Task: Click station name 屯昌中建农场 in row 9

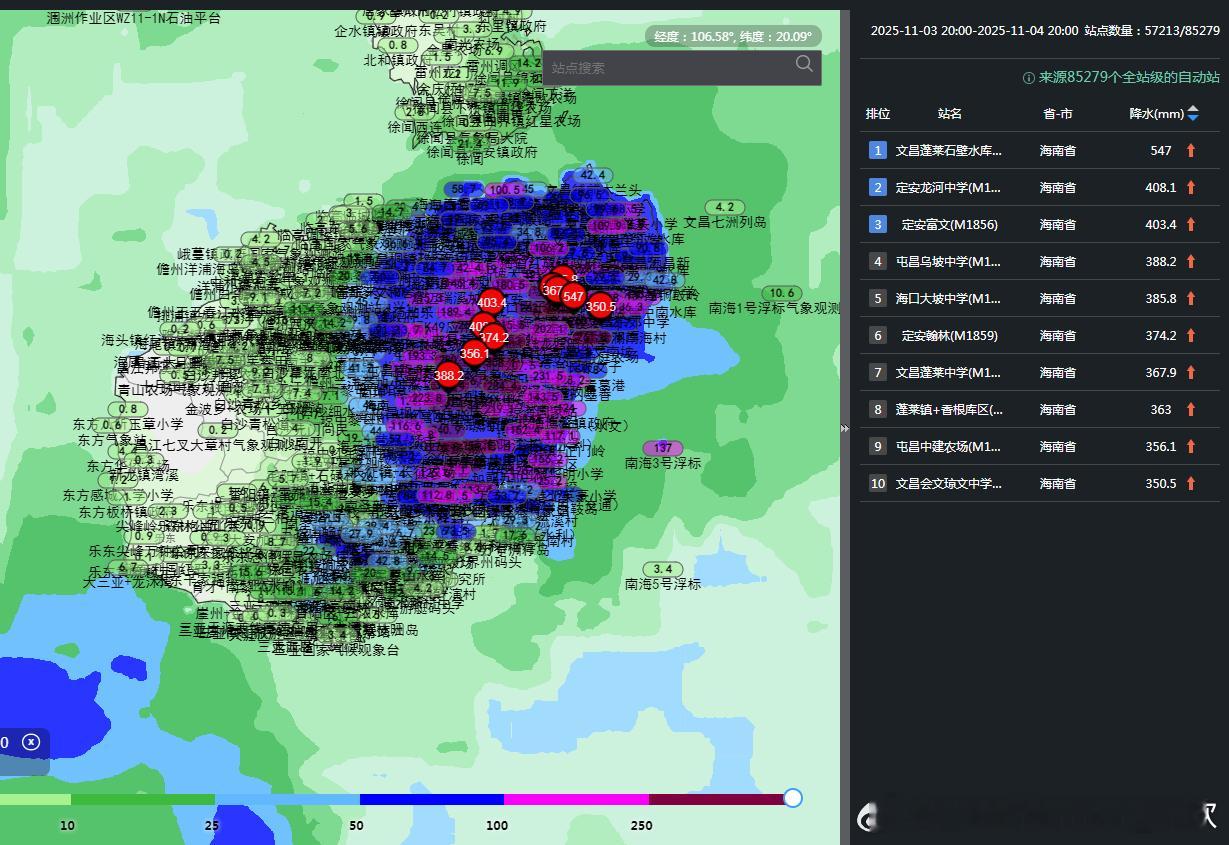Action: [x=948, y=446]
